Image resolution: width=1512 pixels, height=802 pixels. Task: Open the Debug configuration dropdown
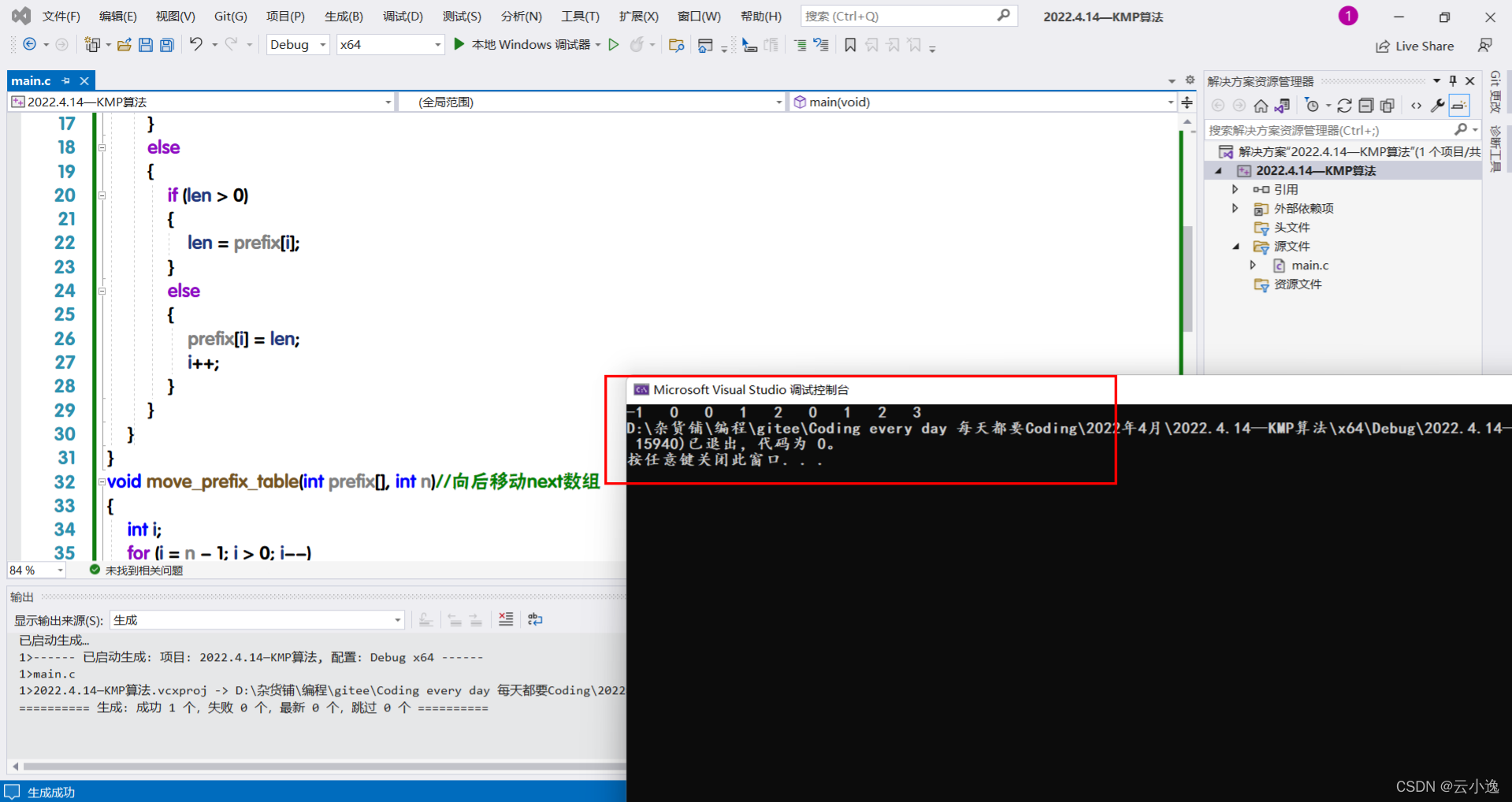(298, 45)
